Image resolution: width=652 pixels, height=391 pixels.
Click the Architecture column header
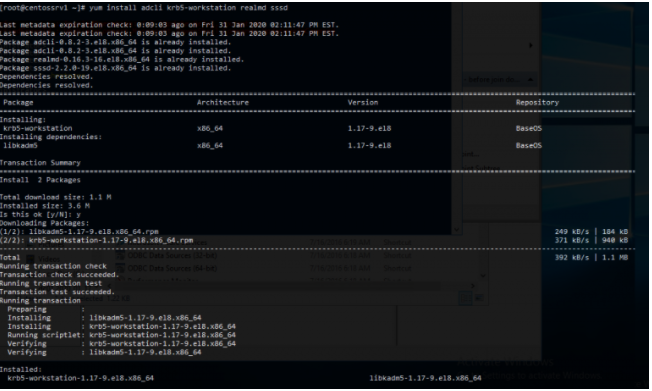click(x=223, y=102)
